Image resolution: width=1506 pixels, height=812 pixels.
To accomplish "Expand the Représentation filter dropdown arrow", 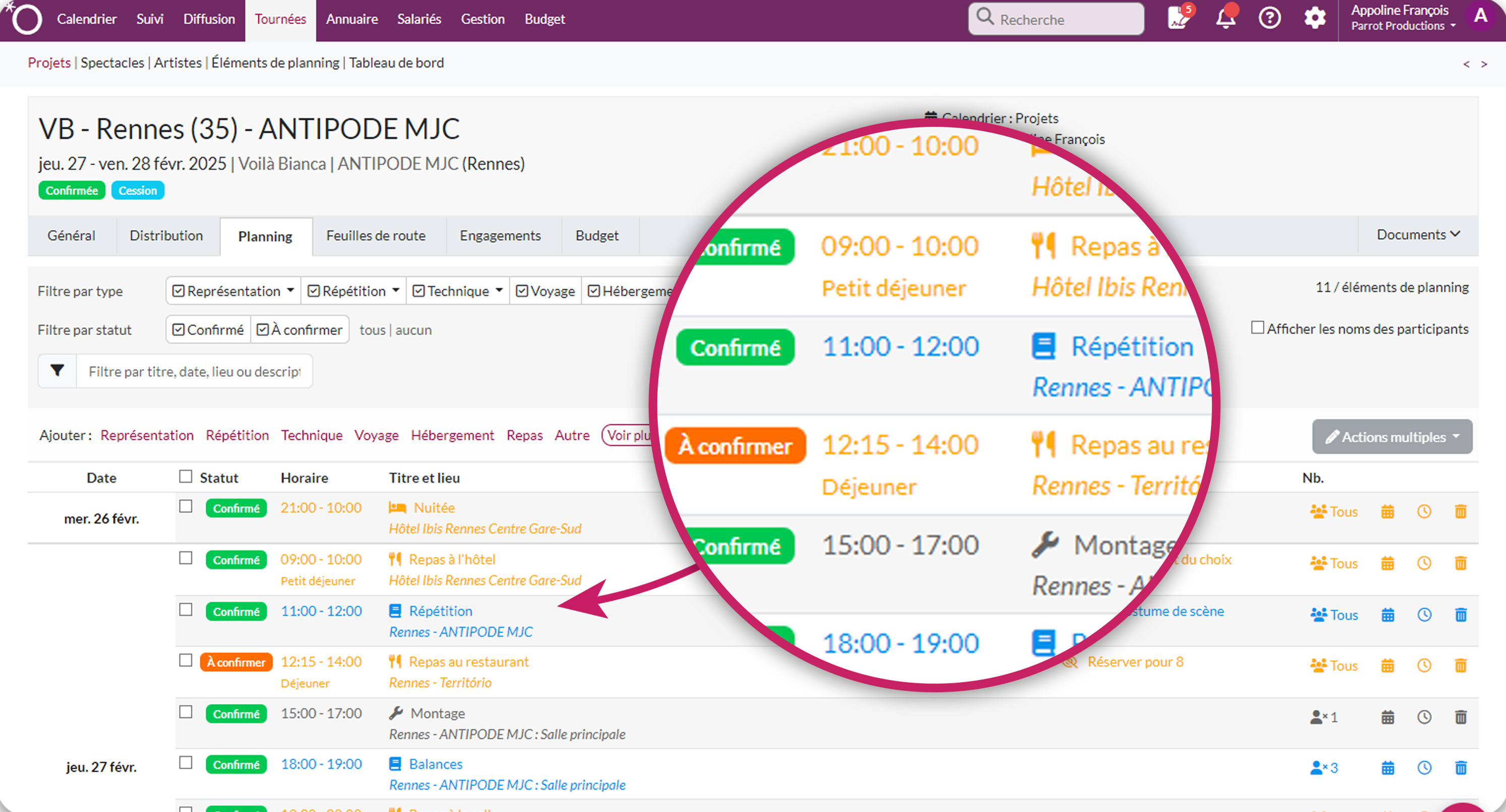I will pos(291,291).
